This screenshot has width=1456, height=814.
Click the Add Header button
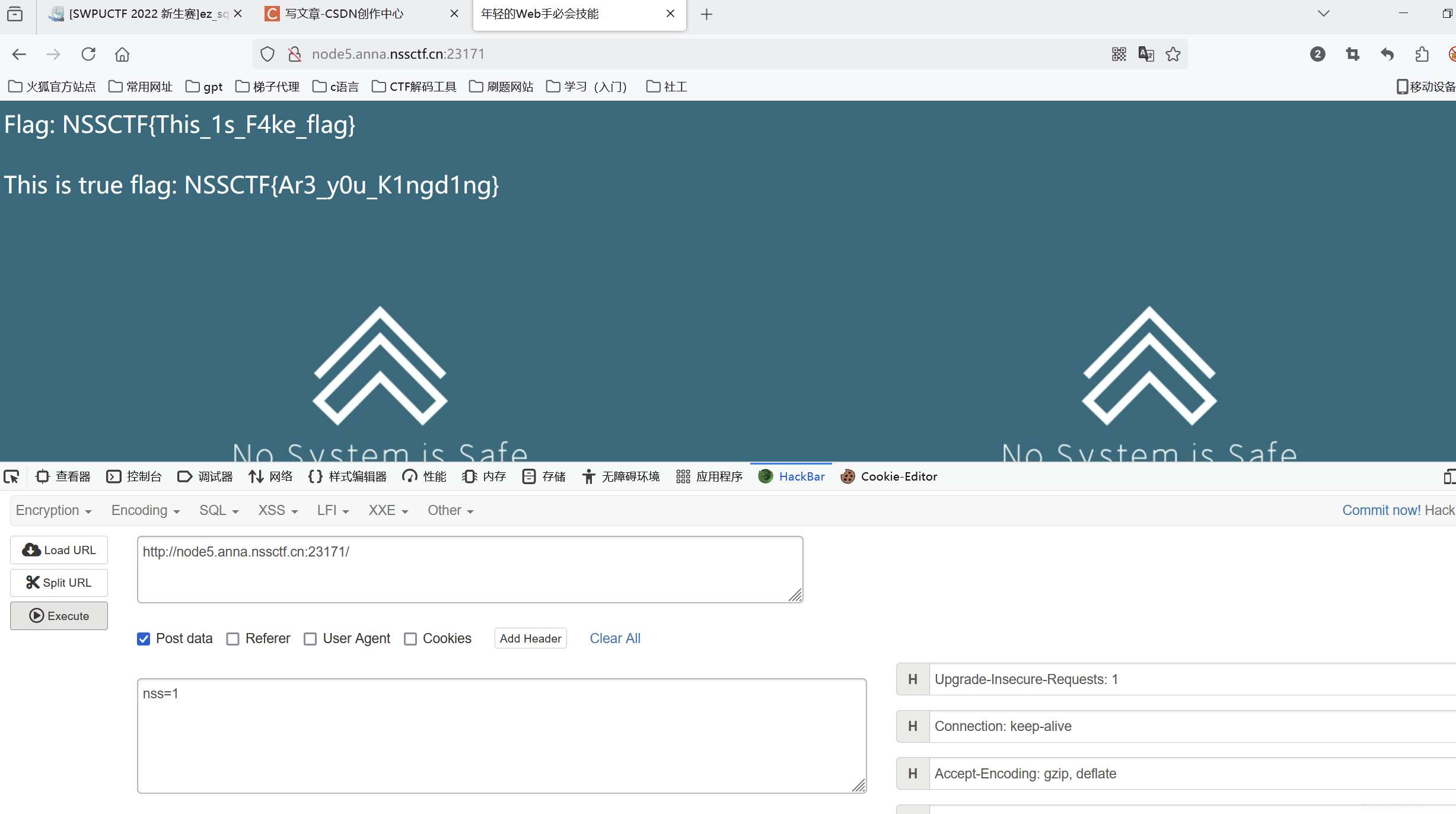pos(530,638)
